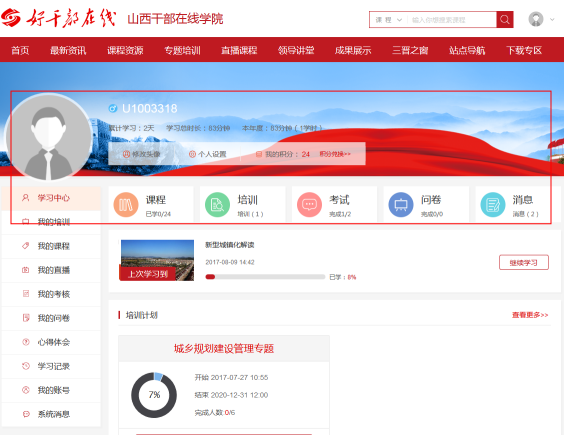Open the 新型城镇化解读 course title

coord(229,245)
